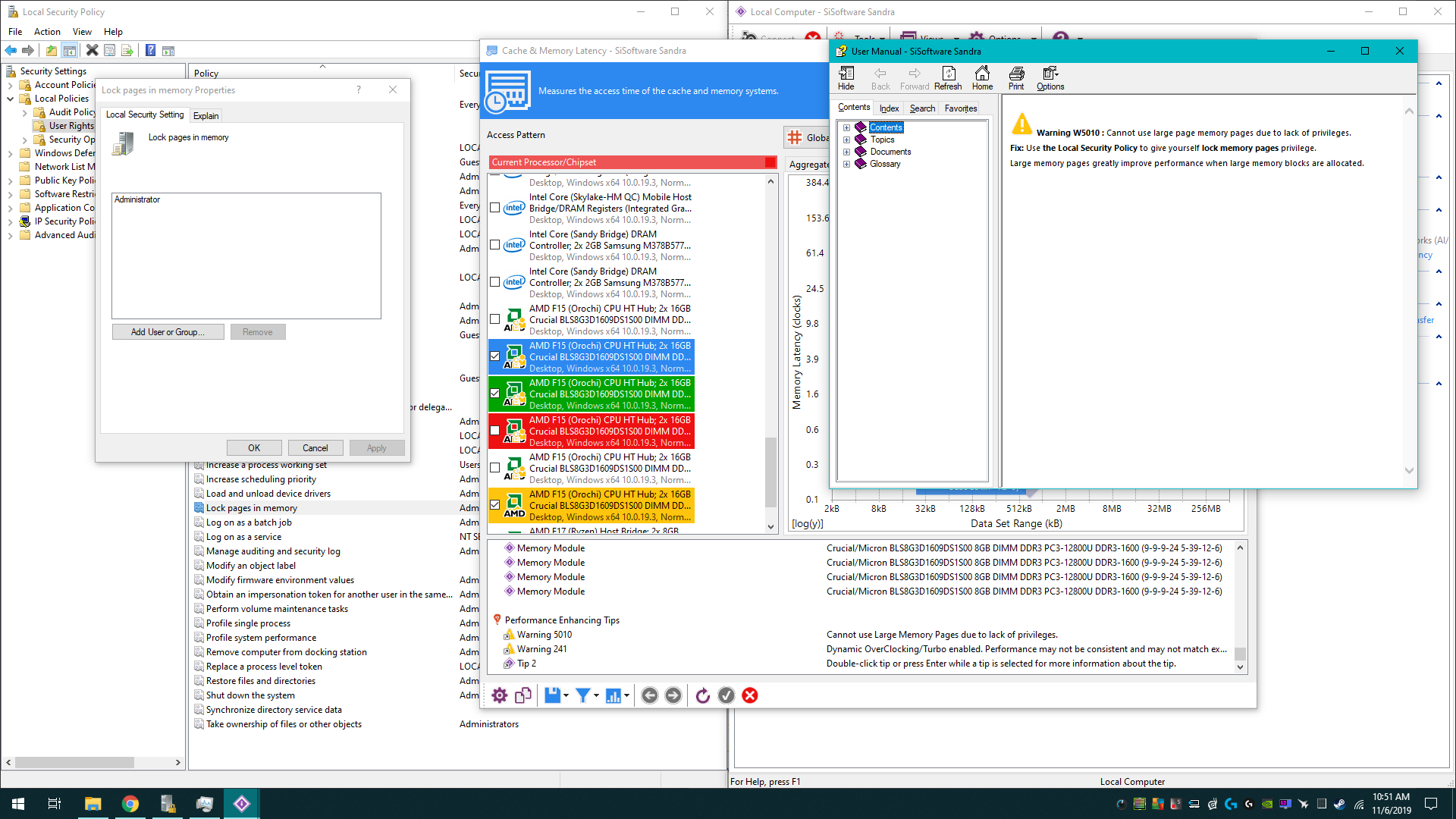The image size is (1456, 819).
Task: Click the copy results icon in Sandra toolbar
Action: point(523,695)
